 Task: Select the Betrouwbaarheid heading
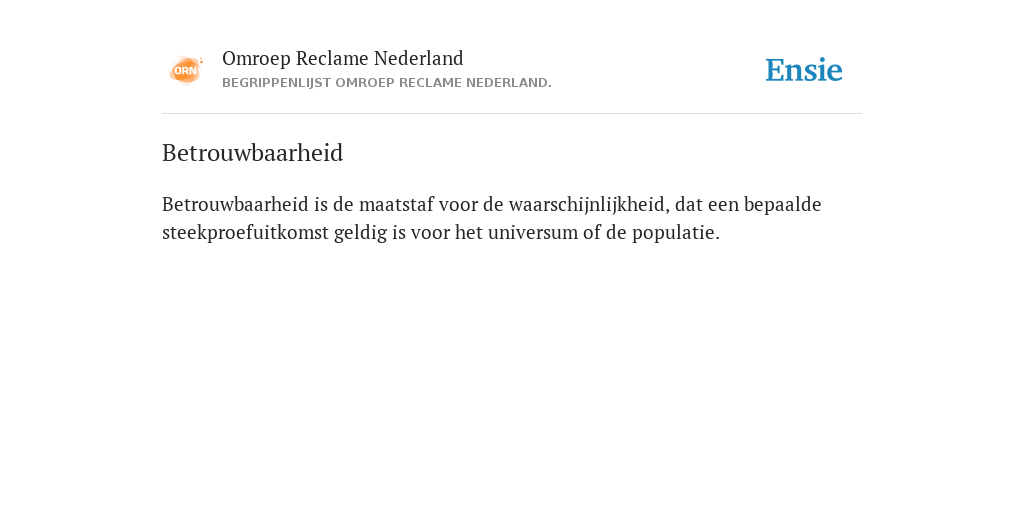(x=252, y=153)
